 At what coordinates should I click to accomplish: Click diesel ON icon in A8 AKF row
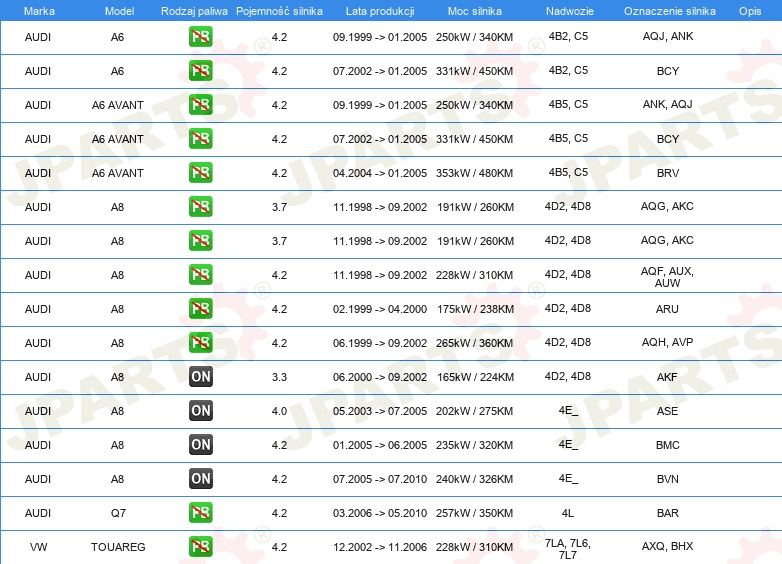click(x=200, y=376)
